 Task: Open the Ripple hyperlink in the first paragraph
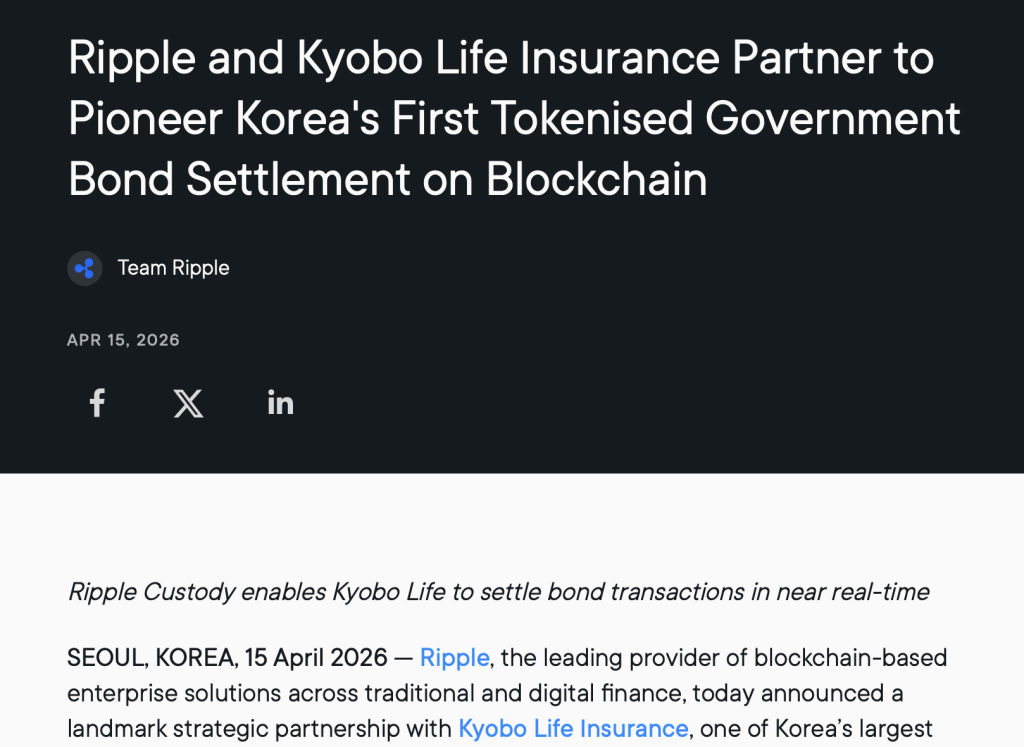tap(455, 657)
